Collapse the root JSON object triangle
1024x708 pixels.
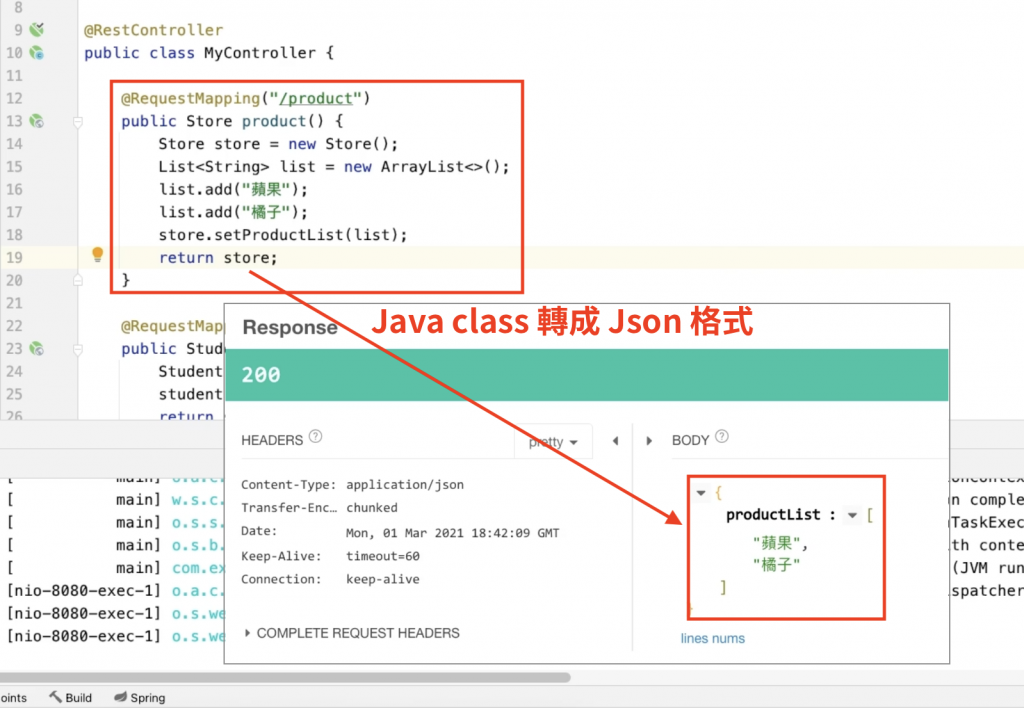[701, 493]
